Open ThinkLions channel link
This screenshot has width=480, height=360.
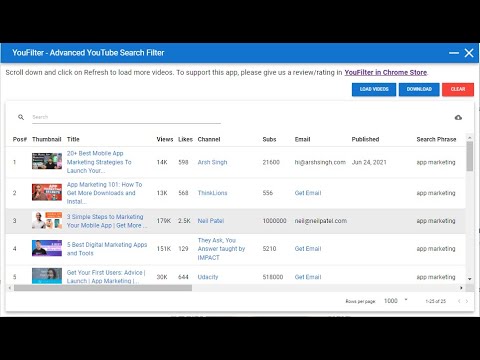(x=212, y=193)
